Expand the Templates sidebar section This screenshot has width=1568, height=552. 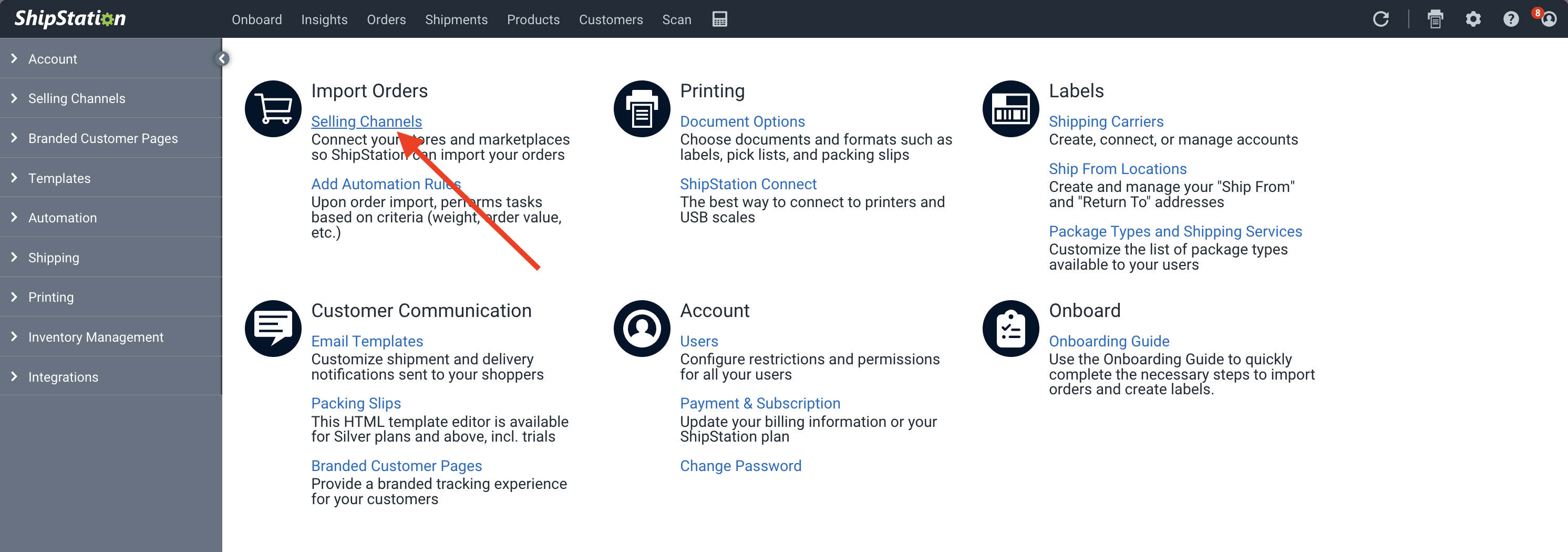point(111,178)
